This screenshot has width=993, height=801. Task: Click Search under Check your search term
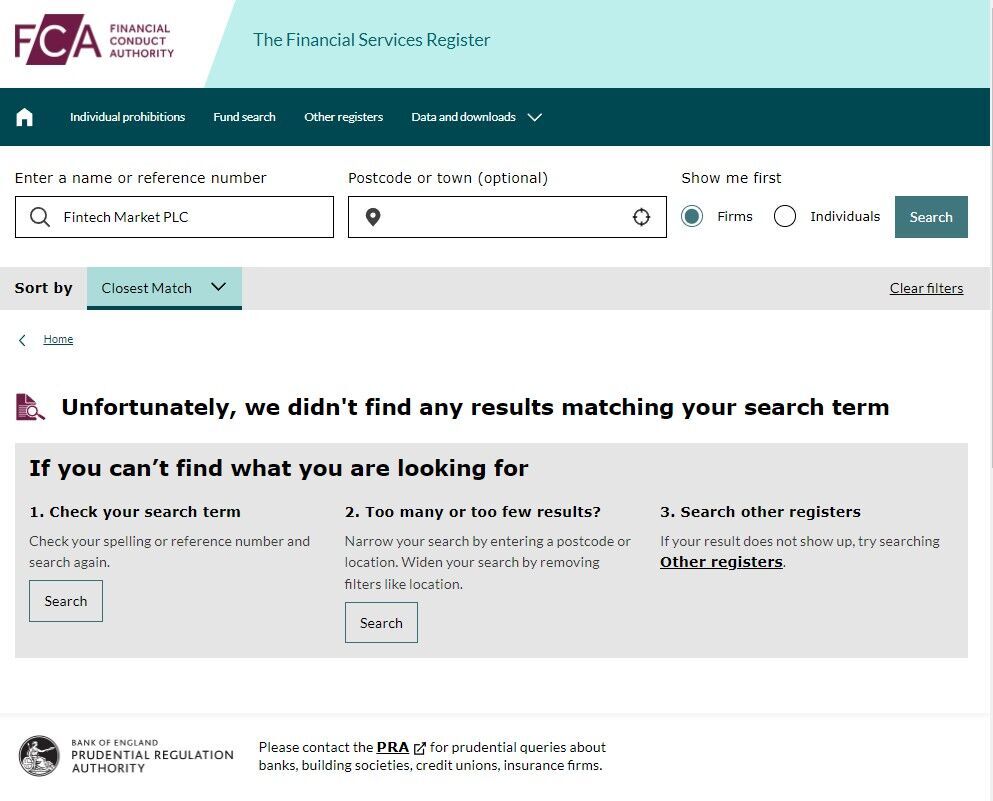pyautogui.click(x=66, y=601)
